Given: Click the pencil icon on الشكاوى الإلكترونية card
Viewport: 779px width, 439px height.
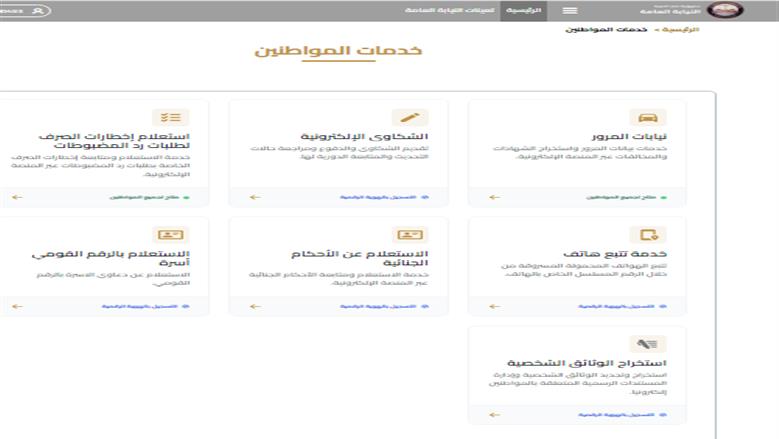Looking at the screenshot, I should (410, 118).
